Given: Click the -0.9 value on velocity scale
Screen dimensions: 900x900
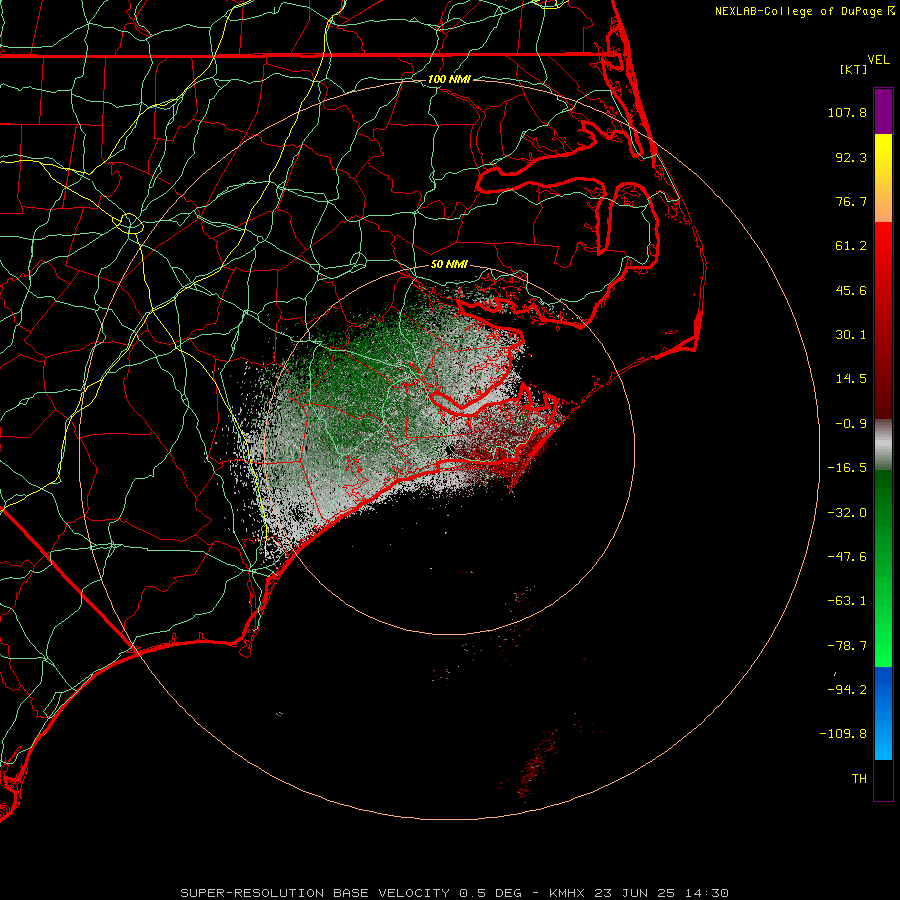Looking at the screenshot, I should tap(851, 424).
